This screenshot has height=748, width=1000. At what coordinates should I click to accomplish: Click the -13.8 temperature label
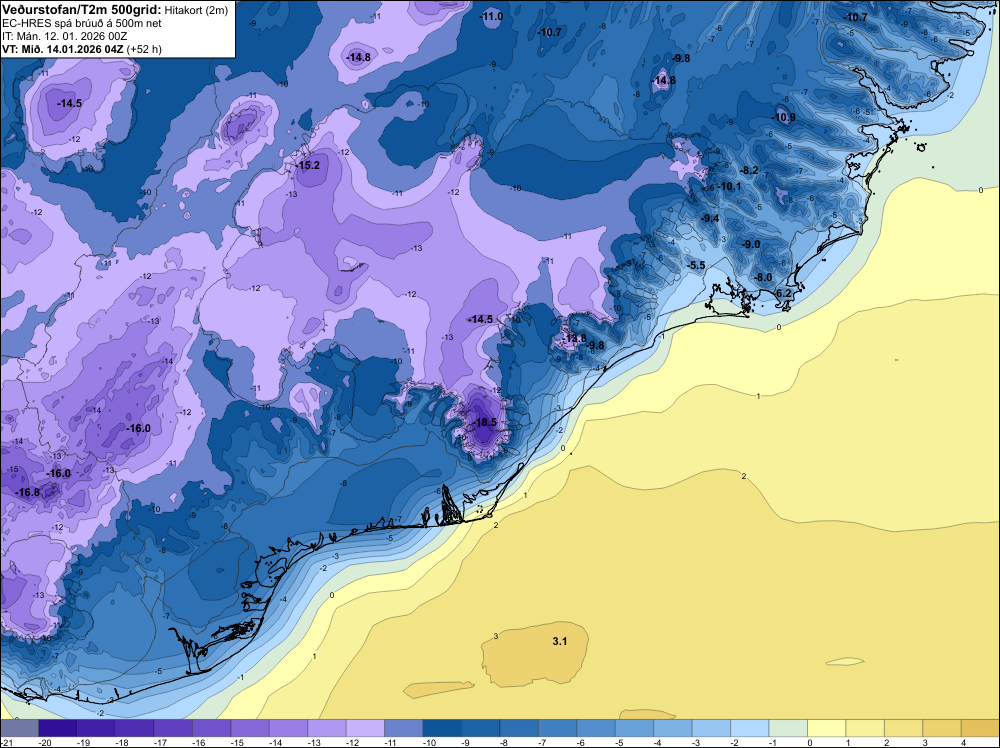pyautogui.click(x=575, y=339)
